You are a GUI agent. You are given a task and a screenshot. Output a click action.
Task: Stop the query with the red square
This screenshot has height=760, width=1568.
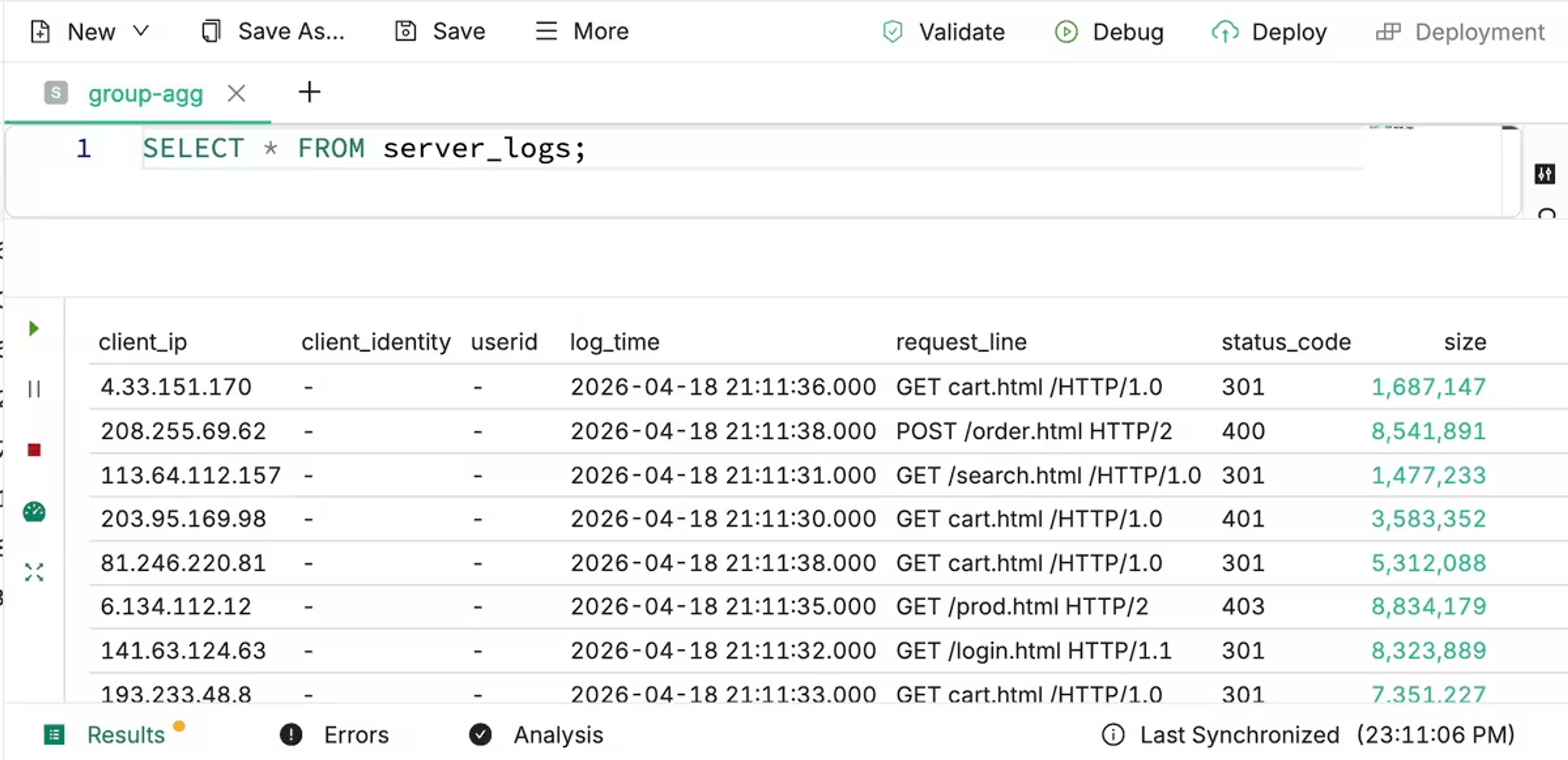34,450
